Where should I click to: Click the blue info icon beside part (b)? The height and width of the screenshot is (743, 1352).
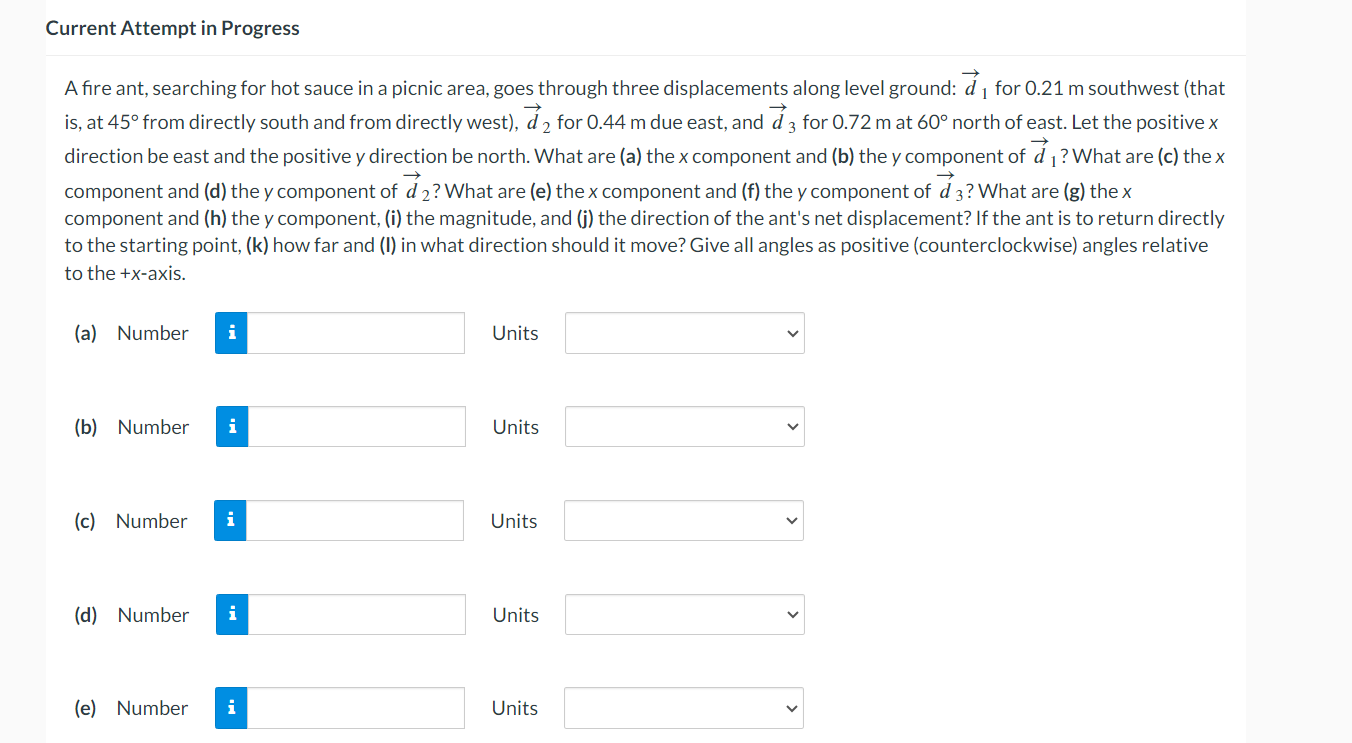coord(230,426)
